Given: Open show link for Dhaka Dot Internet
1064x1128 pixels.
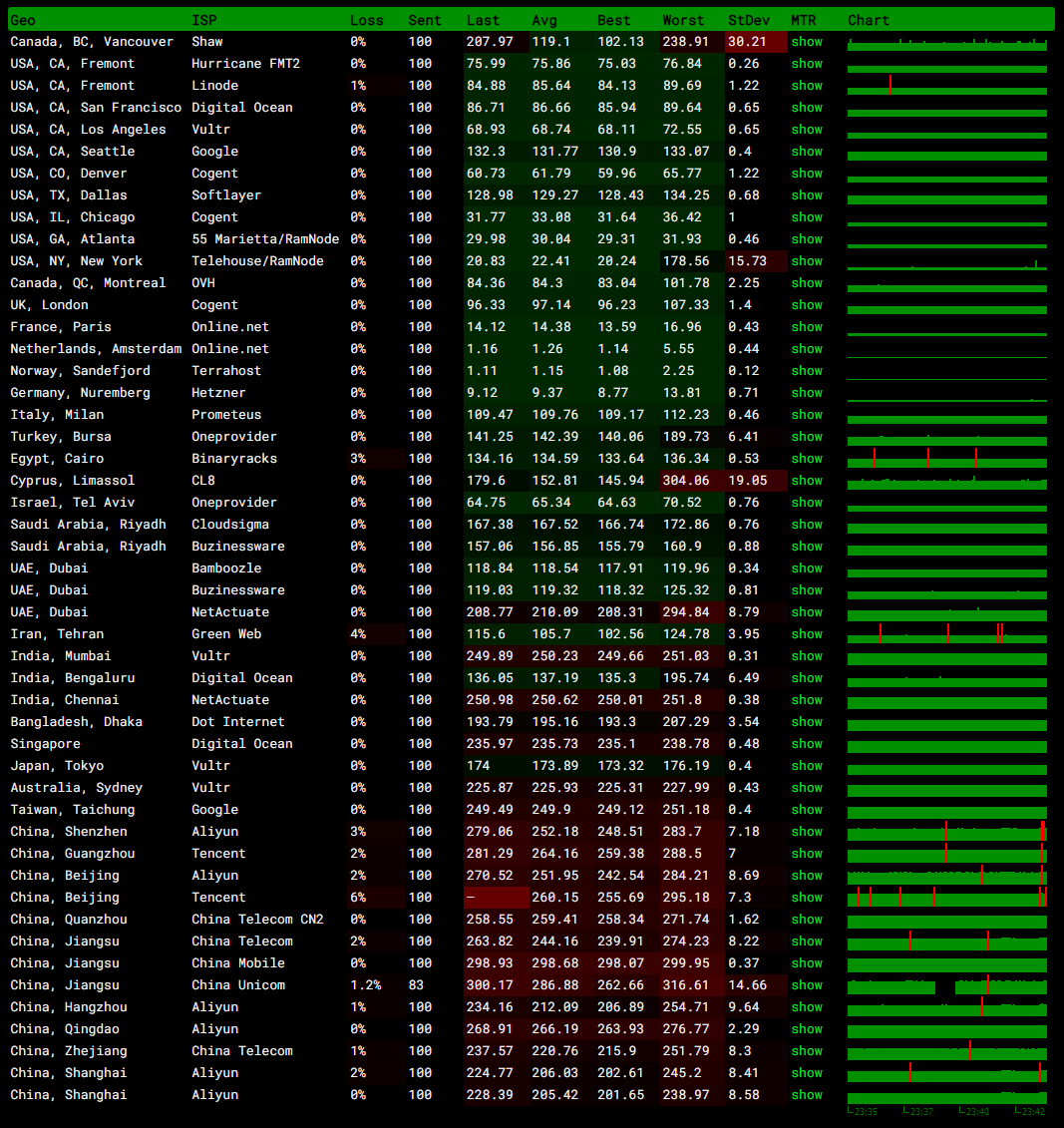Looking at the screenshot, I should [807, 721].
